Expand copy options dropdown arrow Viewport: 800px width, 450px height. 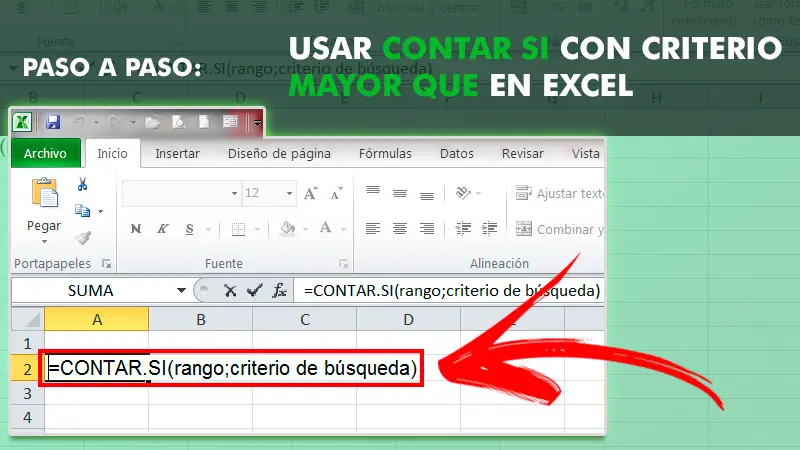101,211
